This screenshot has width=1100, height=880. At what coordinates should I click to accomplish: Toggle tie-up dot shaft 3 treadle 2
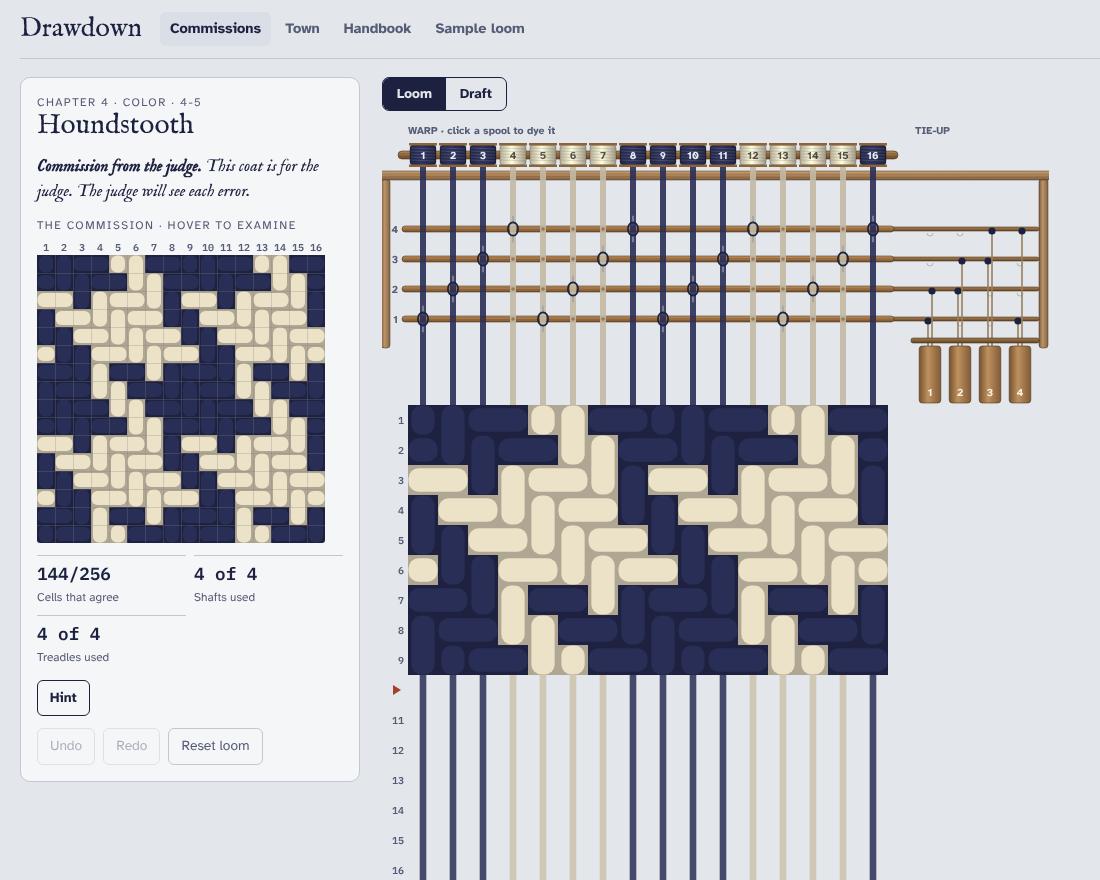coord(962,261)
